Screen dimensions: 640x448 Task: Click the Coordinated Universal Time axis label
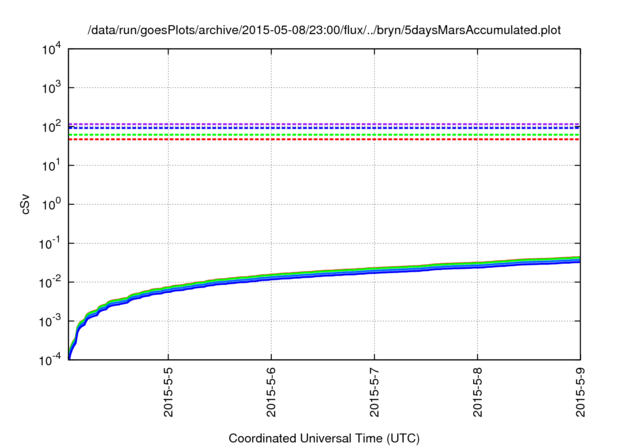coord(324,438)
